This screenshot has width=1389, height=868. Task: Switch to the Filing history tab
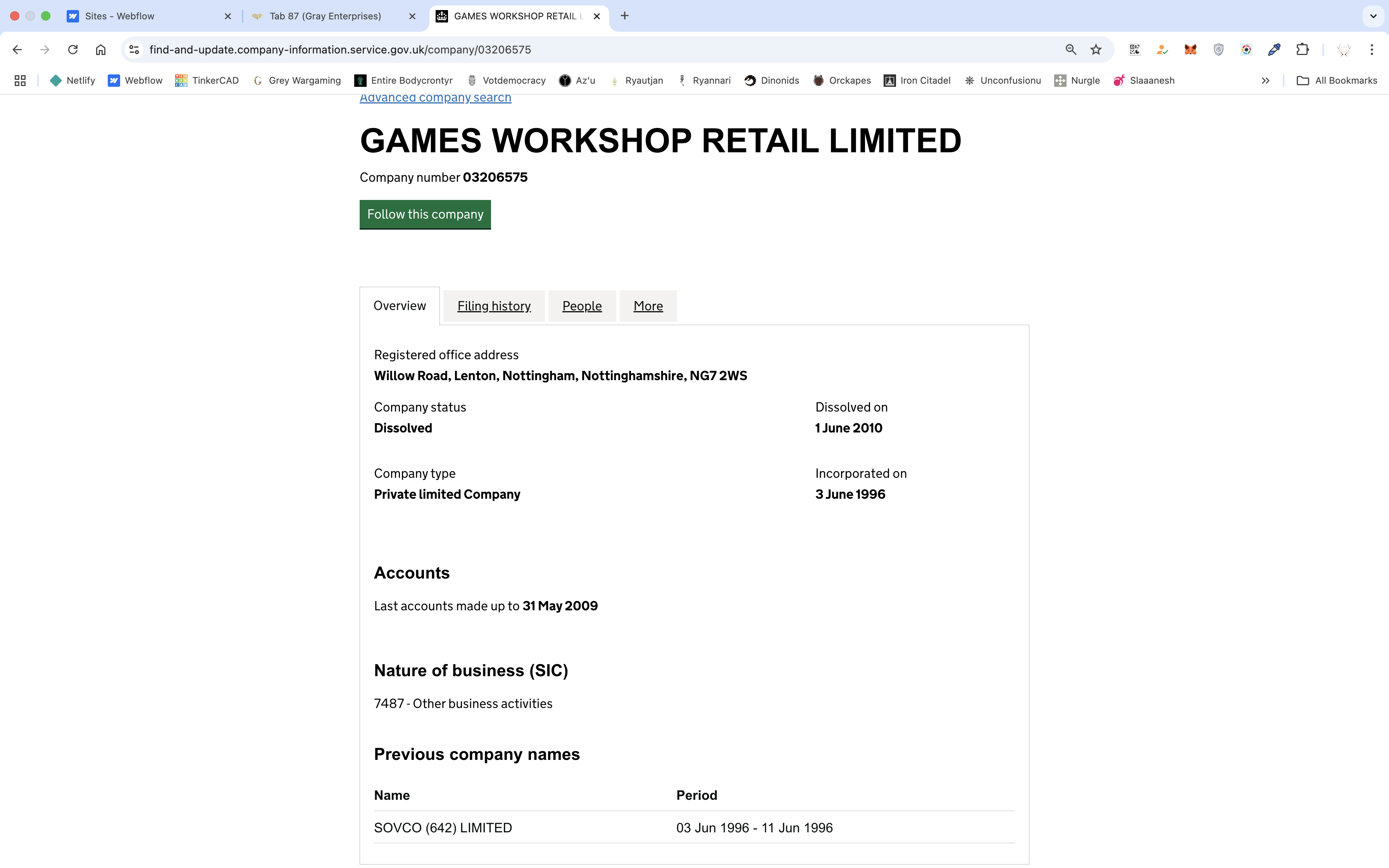tap(494, 306)
